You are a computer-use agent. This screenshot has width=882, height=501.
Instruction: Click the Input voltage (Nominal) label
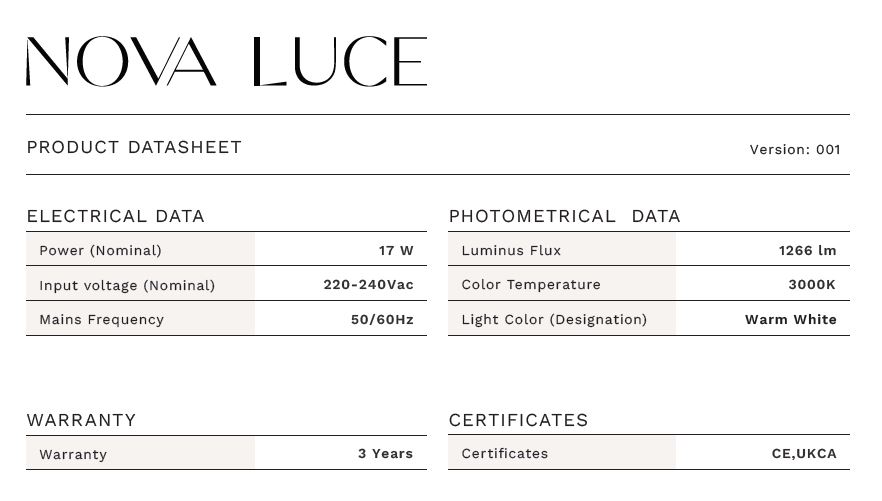[127, 286]
